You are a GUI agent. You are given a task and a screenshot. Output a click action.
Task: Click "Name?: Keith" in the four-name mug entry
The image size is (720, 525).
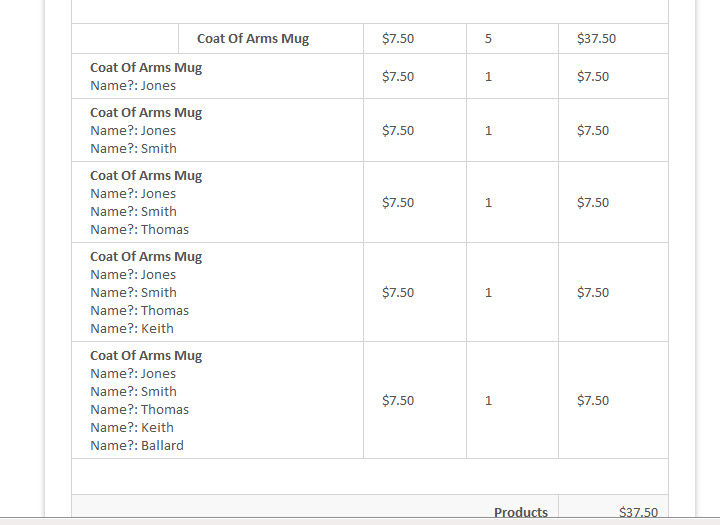click(x=132, y=329)
